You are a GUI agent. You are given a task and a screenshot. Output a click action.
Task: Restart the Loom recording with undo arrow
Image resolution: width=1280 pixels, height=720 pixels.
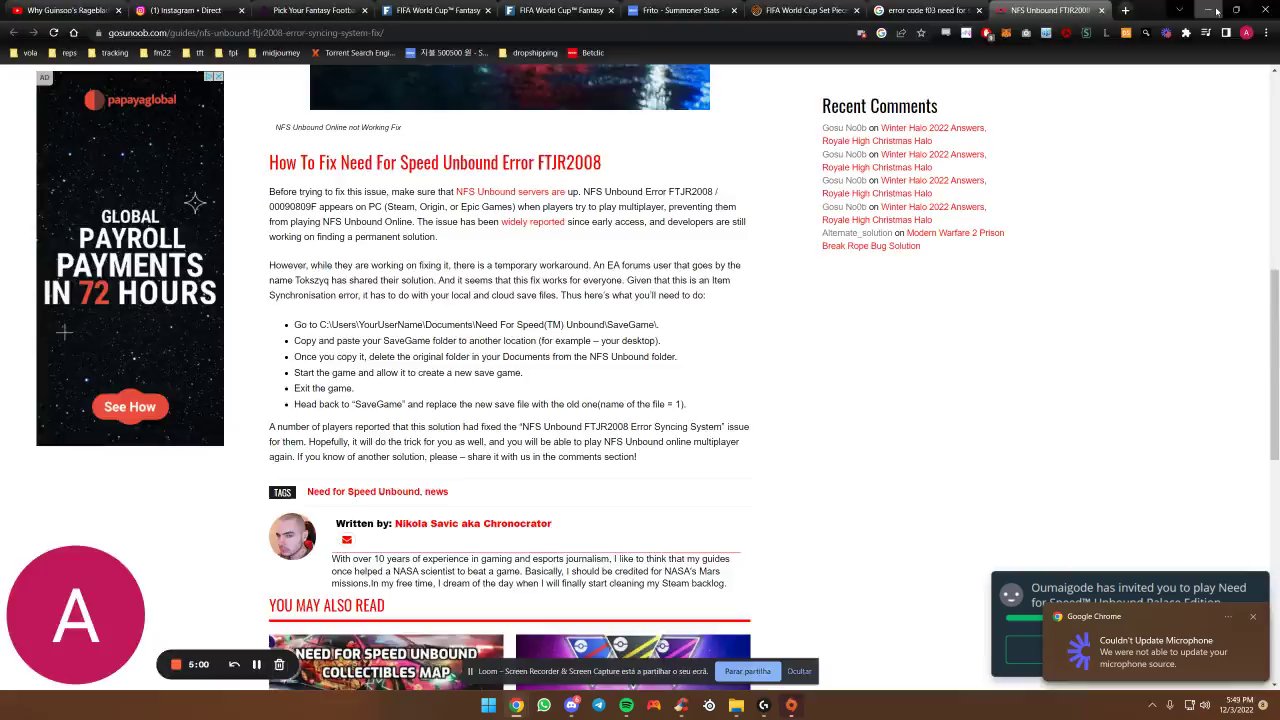[x=234, y=664]
